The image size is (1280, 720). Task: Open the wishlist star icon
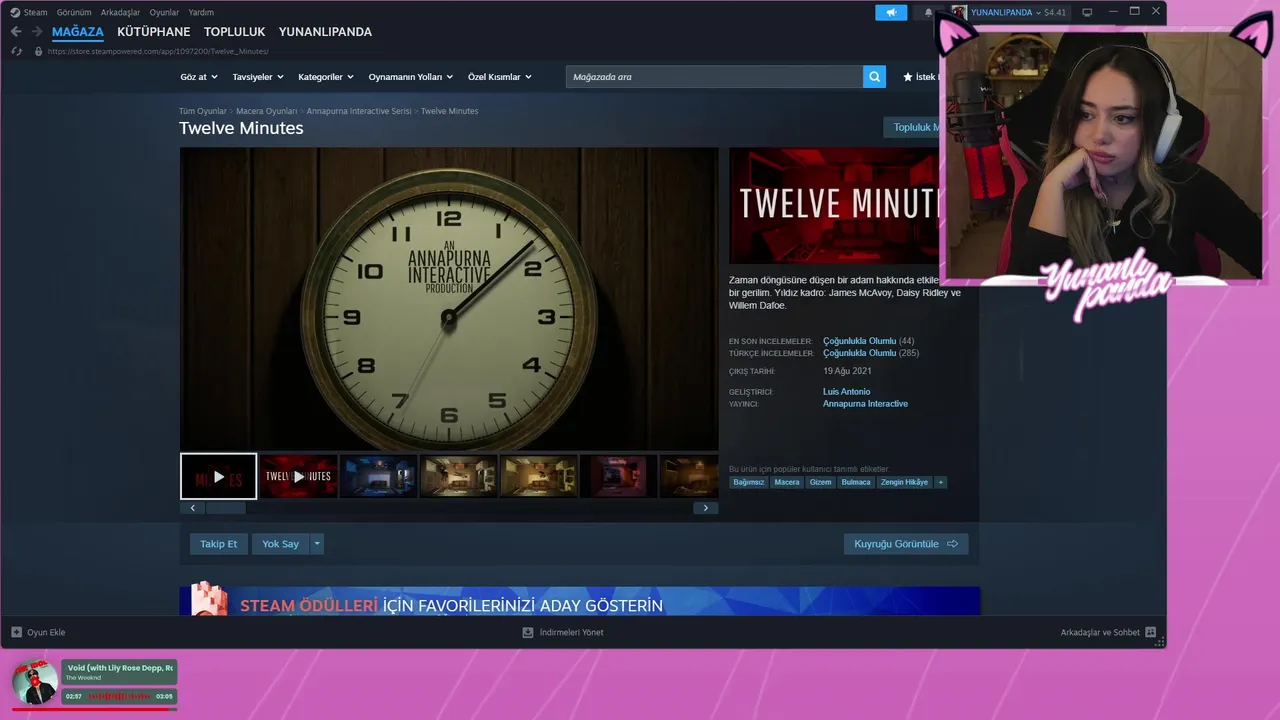[x=908, y=77]
